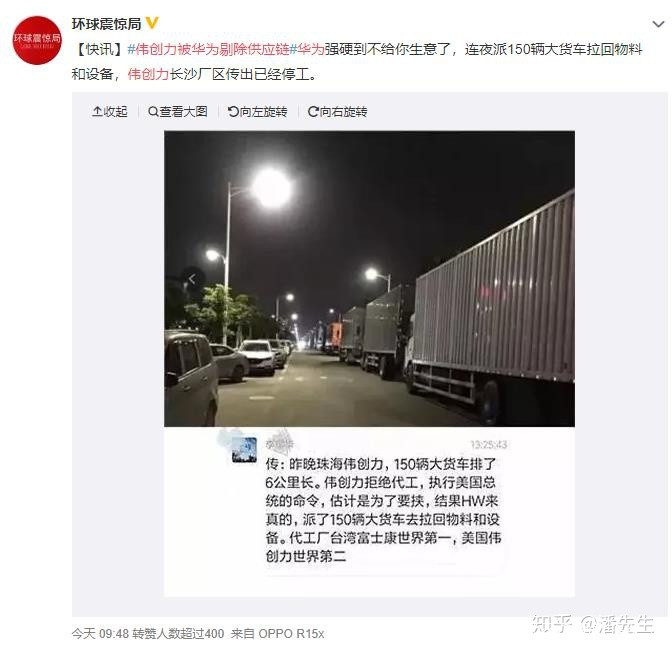Open the 今天 09:48 timestamp link
This screenshot has width=672, height=653.
(x=100, y=634)
